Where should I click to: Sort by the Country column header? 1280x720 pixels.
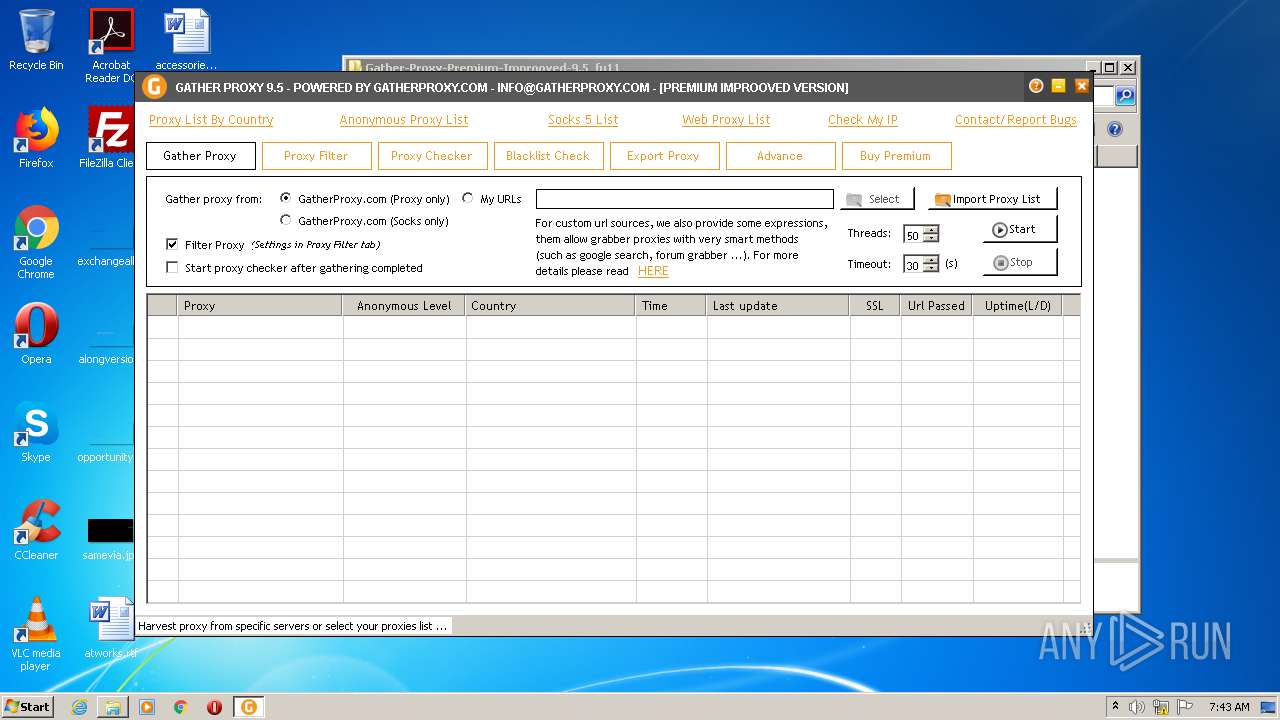point(550,306)
